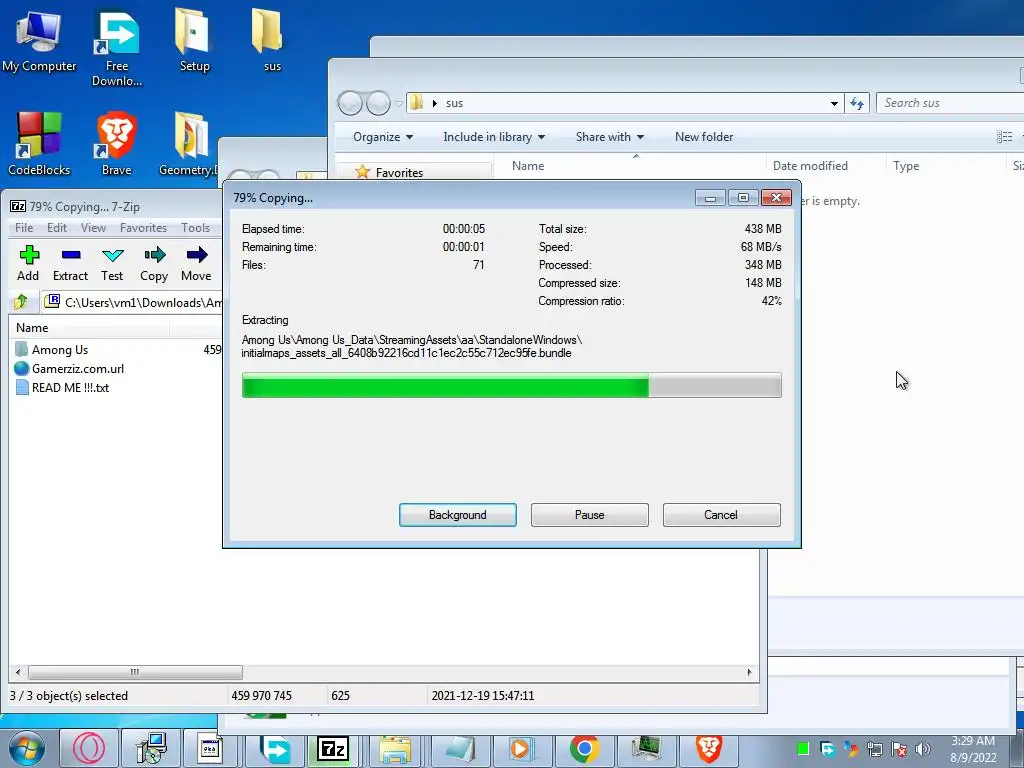Viewport: 1024px width, 768px height.
Task: Expand the Organize dropdown in Explorer
Action: (383, 137)
